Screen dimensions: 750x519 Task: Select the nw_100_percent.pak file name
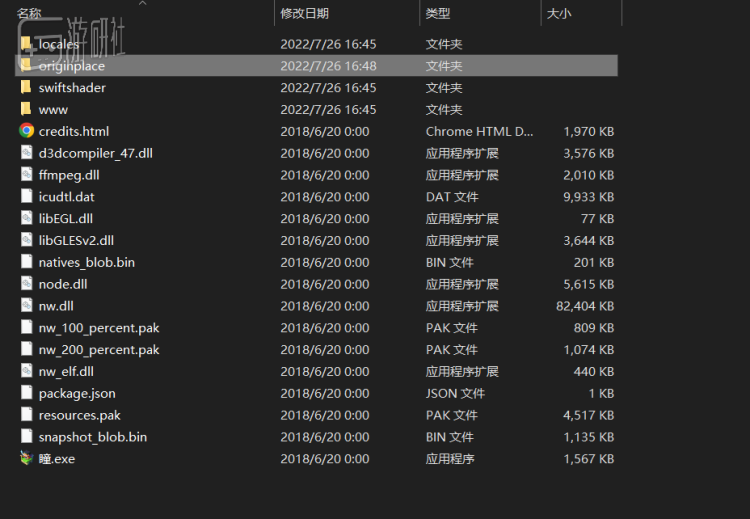pyautogui.click(x=99, y=328)
